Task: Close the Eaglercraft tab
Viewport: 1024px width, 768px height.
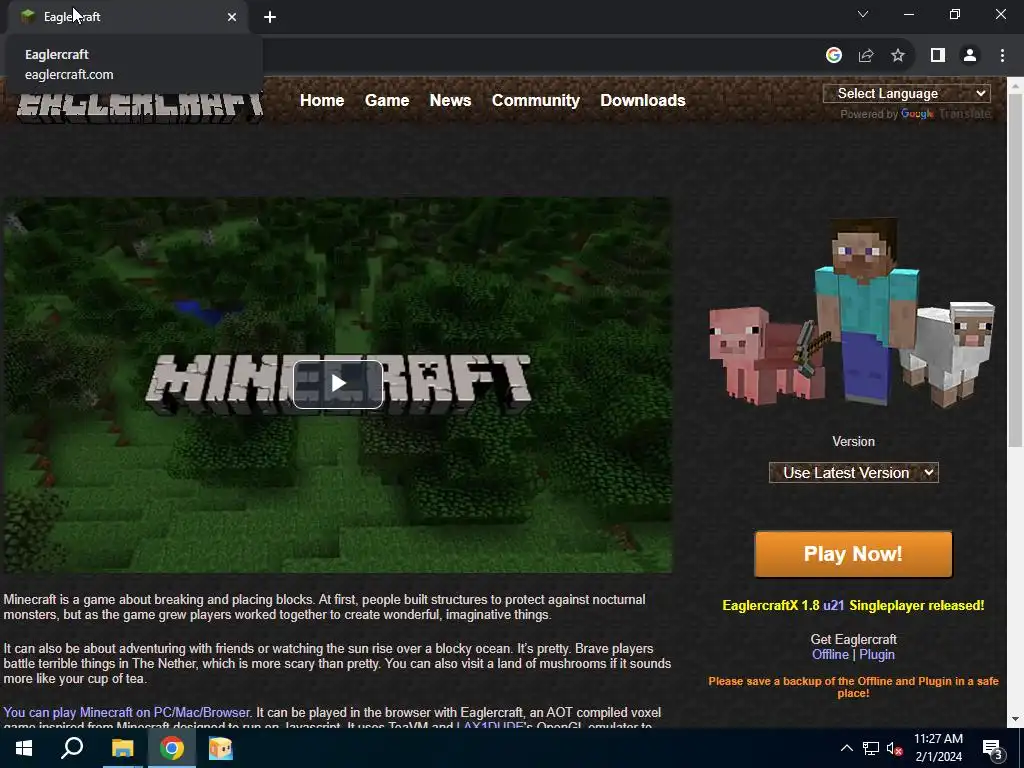Action: point(232,17)
